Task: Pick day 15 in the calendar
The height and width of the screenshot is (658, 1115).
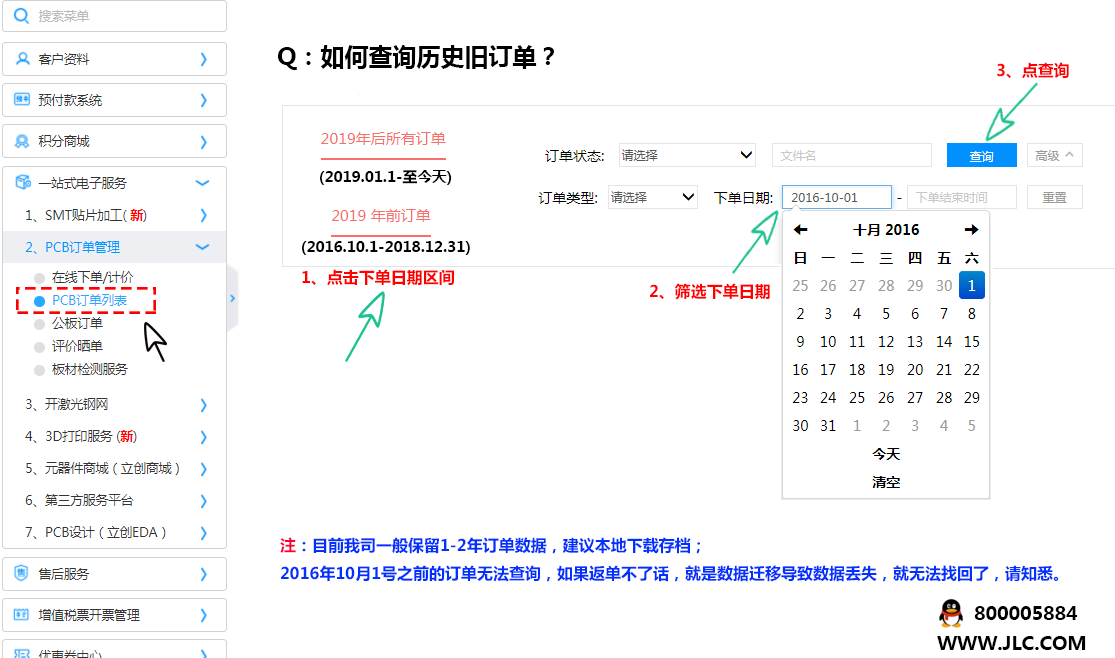Action: point(971,341)
